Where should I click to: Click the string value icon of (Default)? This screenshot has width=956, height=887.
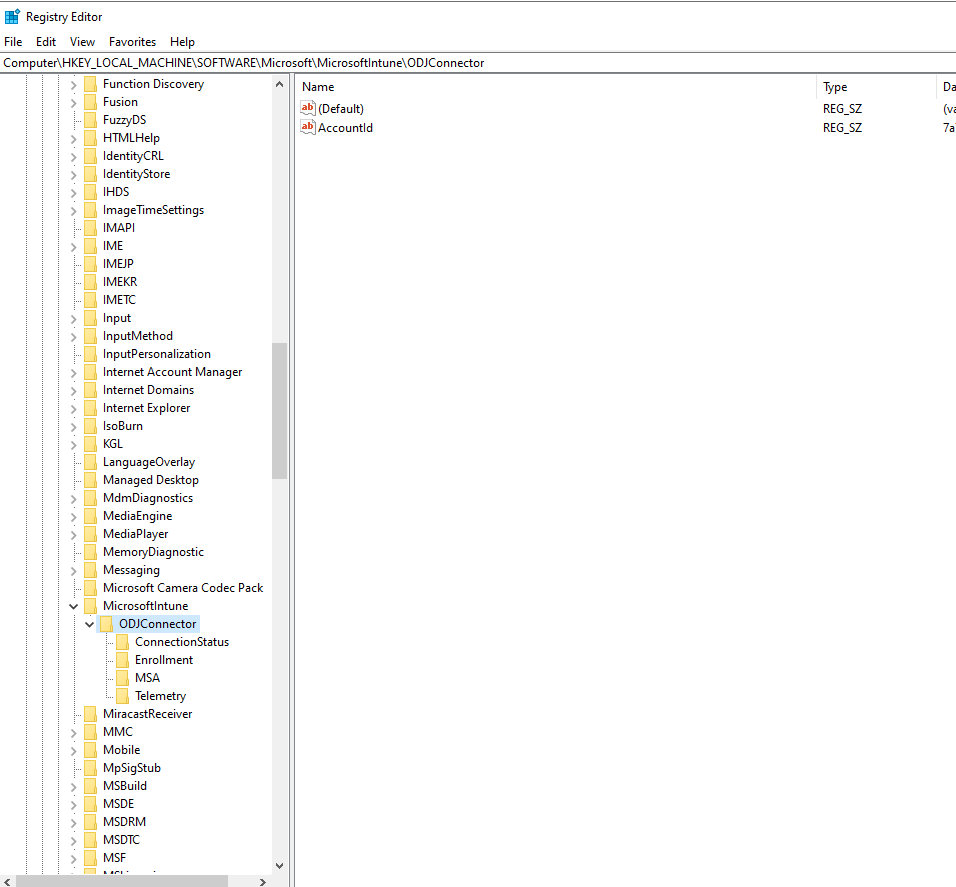[x=308, y=108]
